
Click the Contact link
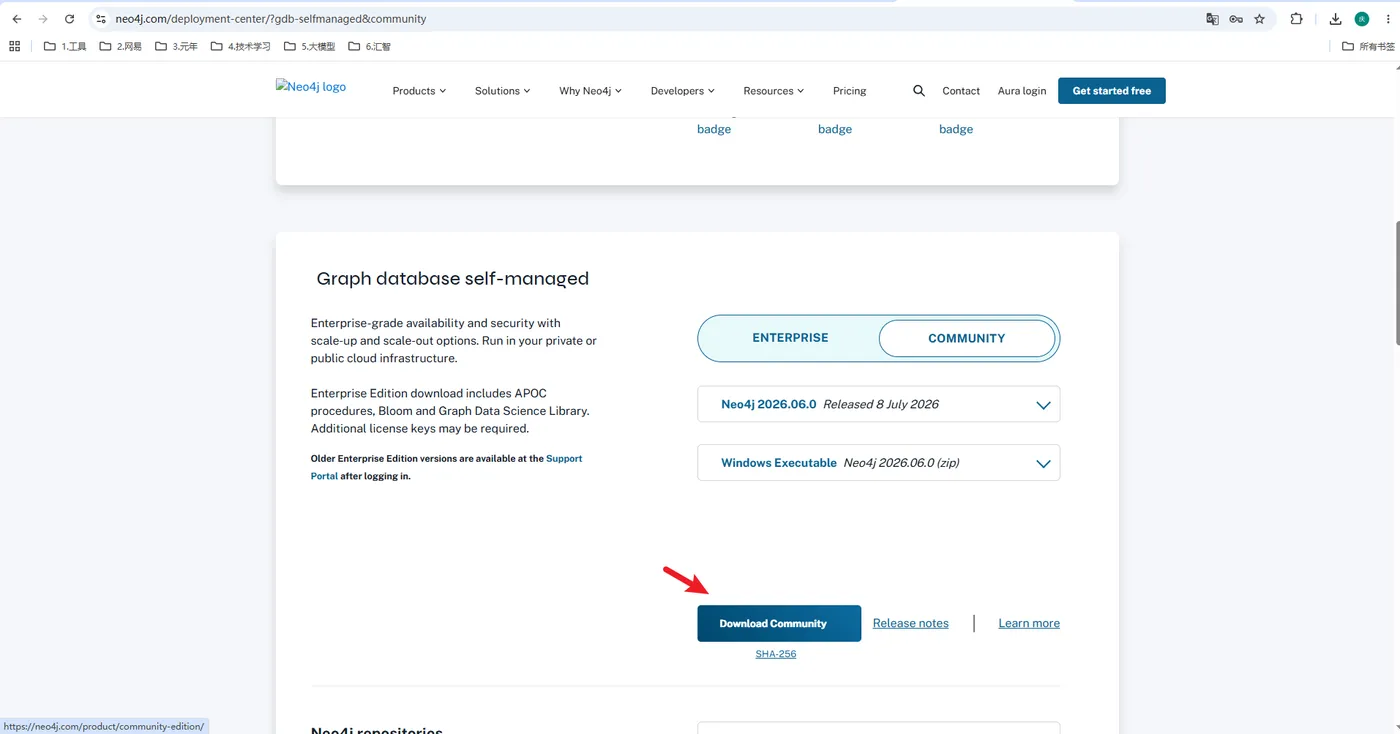[961, 91]
